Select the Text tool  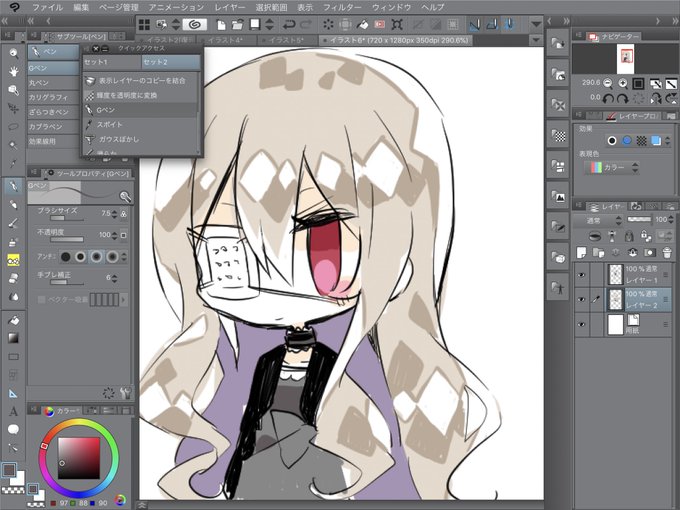[x=13, y=411]
